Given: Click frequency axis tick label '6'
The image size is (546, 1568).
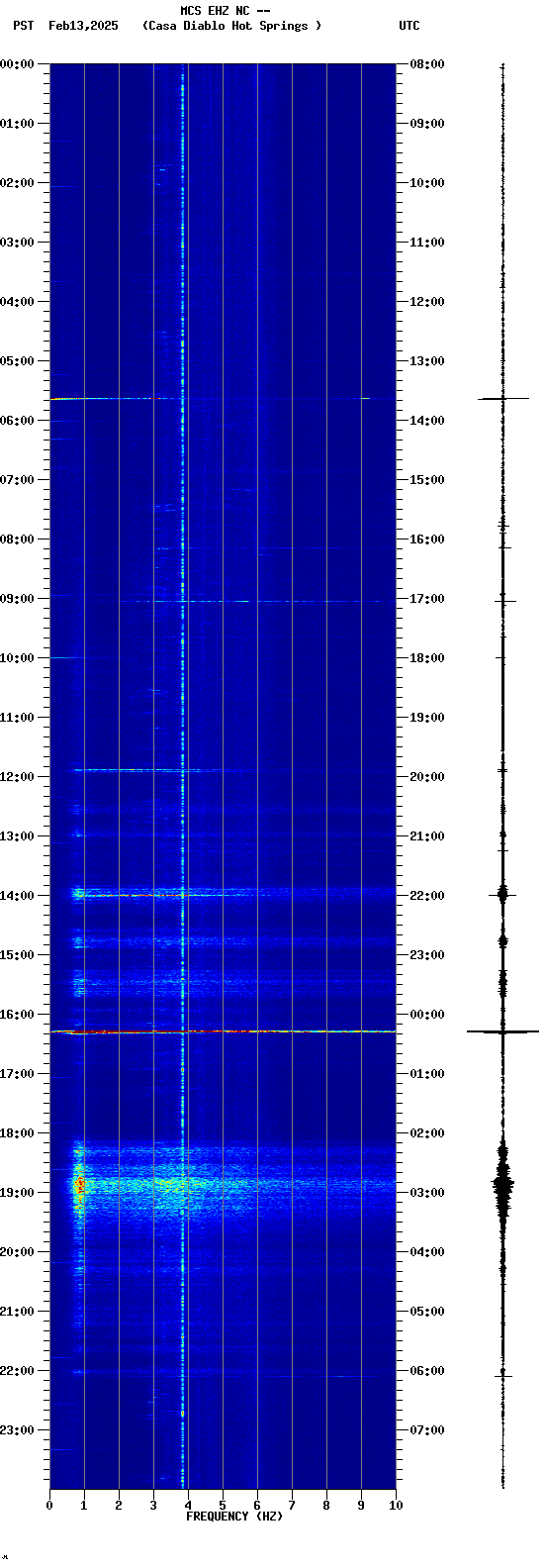Looking at the screenshot, I should coord(257,1506).
